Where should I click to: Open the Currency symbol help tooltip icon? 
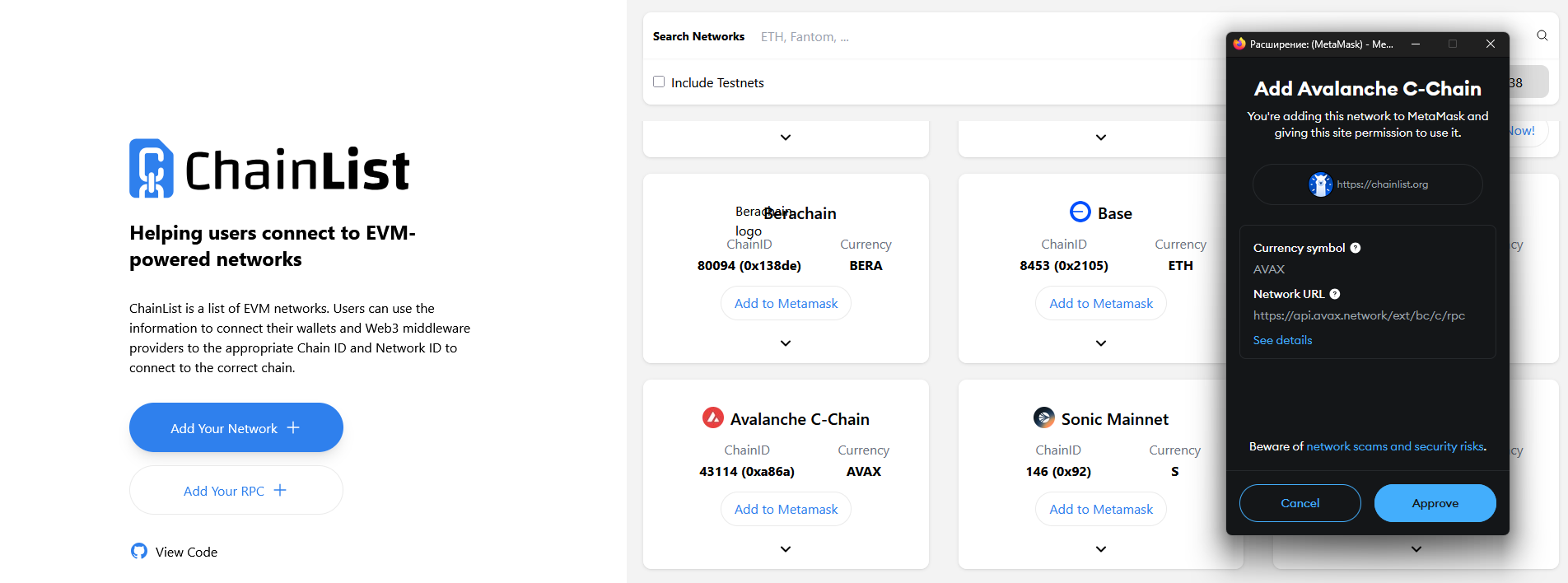tap(1355, 248)
